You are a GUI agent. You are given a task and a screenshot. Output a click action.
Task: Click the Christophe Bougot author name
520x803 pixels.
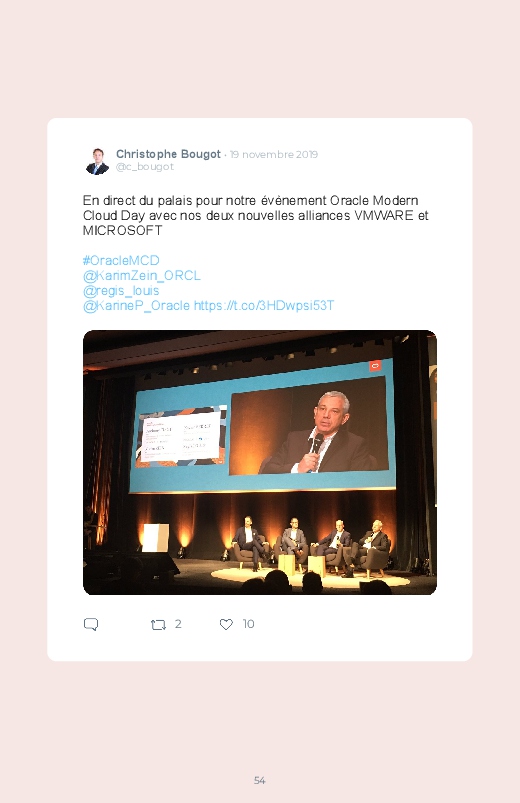[x=168, y=154]
